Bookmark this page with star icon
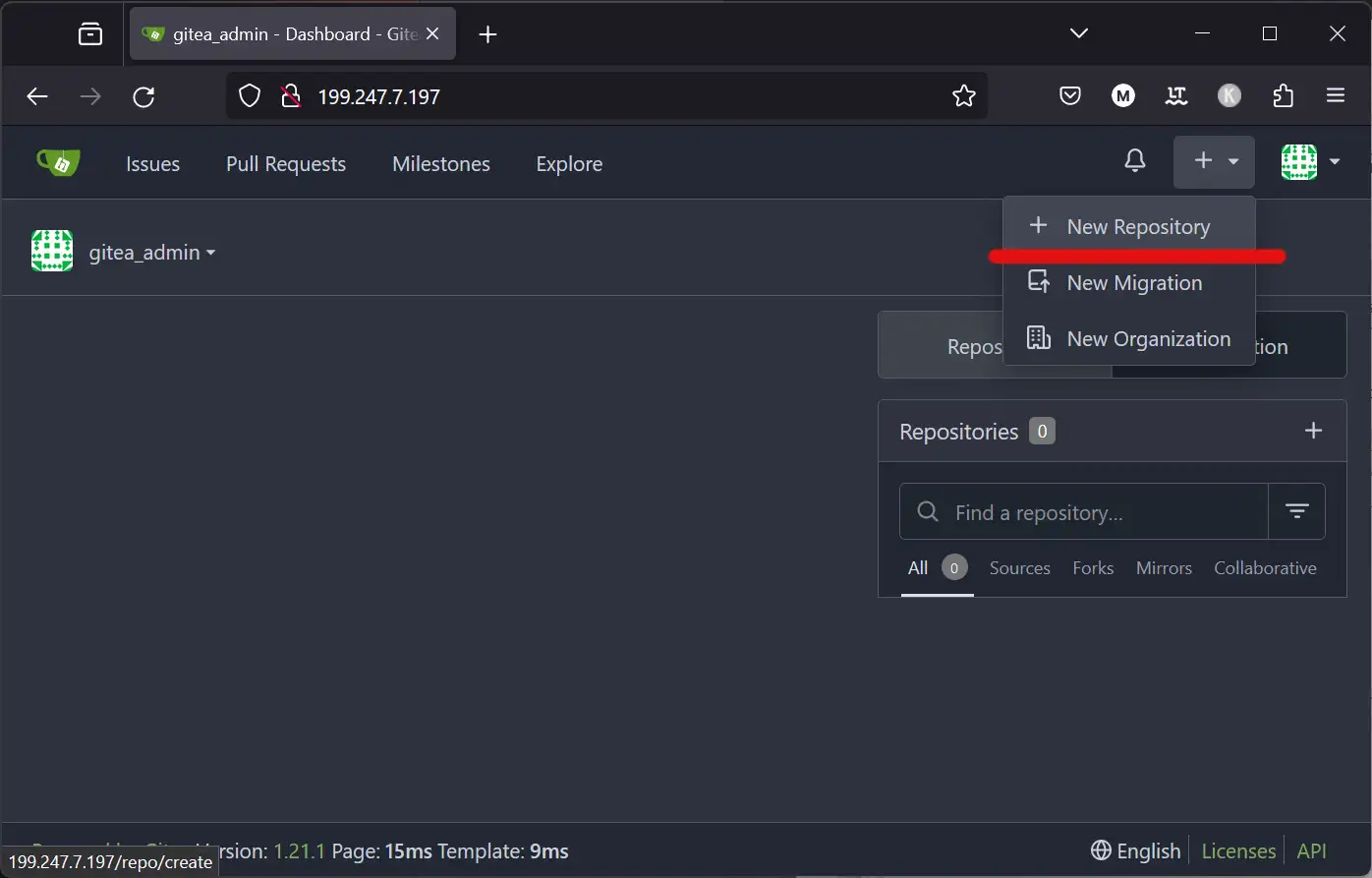 [964, 96]
